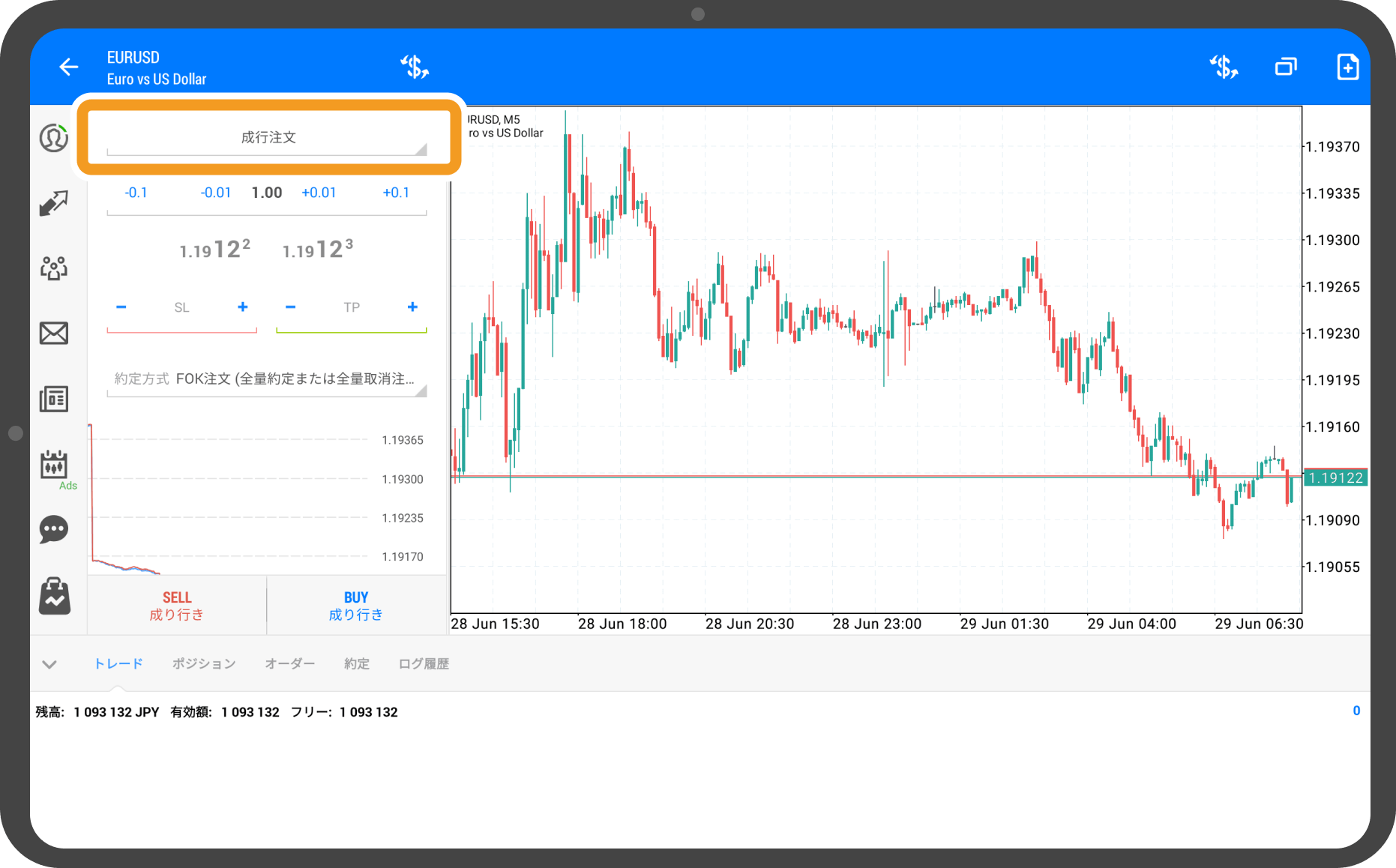The width and height of the screenshot is (1396, 868).
Task: Tap the EURUSD symbol title in header
Action: coord(133,58)
